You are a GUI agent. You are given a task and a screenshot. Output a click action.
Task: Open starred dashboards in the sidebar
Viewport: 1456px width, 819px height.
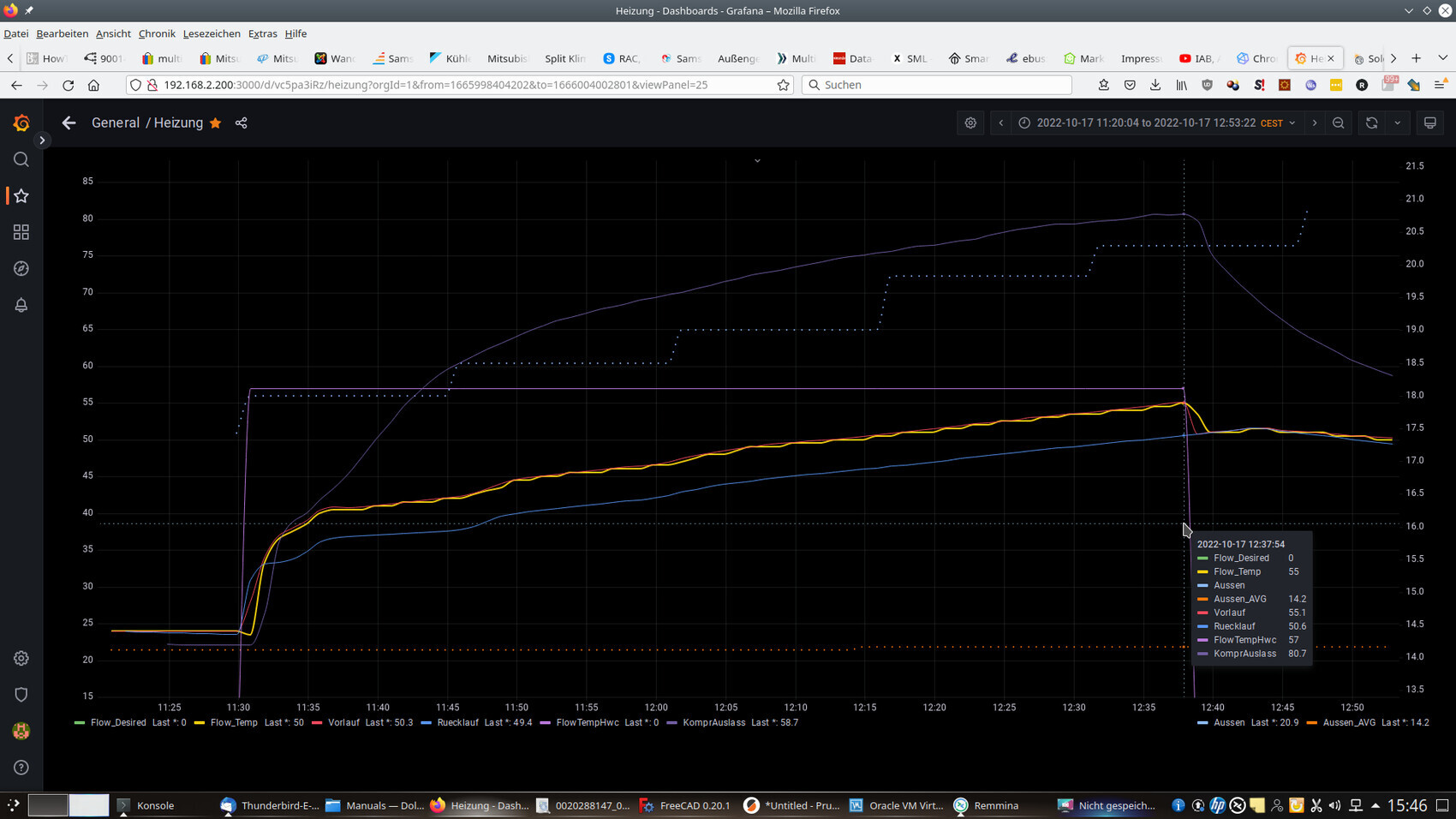21,196
